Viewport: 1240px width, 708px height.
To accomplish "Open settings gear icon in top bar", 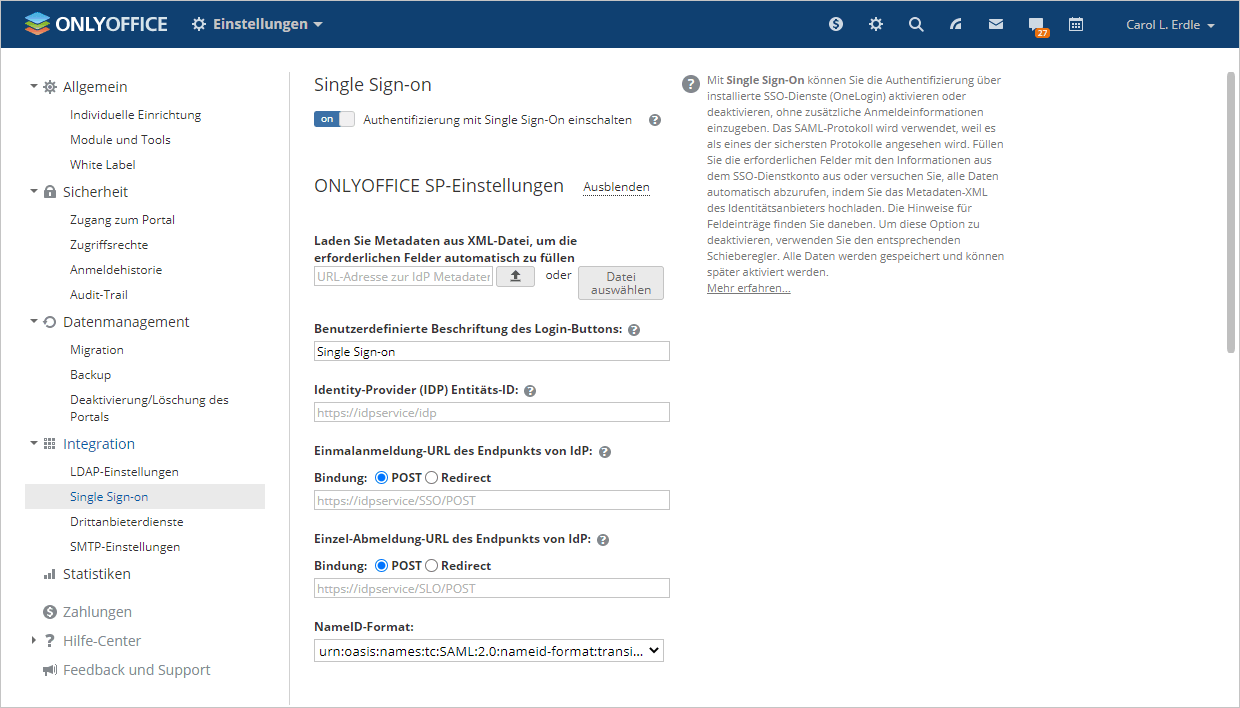I will [876, 24].
